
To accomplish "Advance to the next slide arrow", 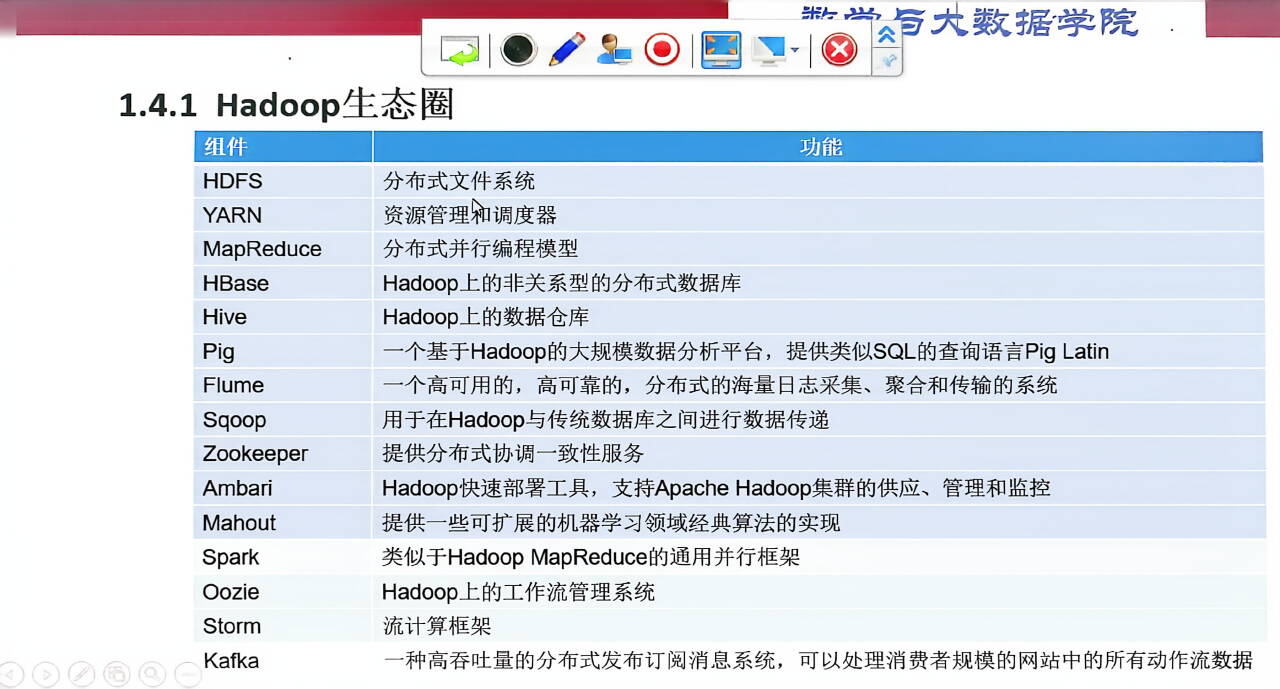I will tap(46, 674).
